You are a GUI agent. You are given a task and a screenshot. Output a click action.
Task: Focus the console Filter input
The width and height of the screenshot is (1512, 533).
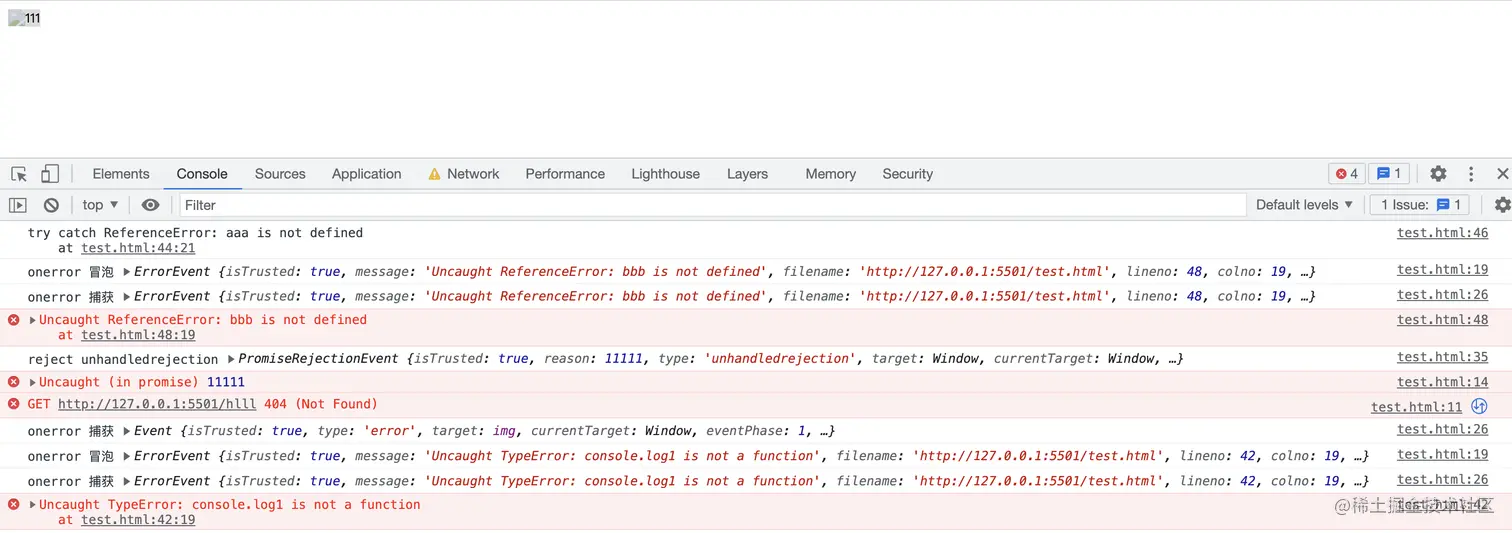713,205
